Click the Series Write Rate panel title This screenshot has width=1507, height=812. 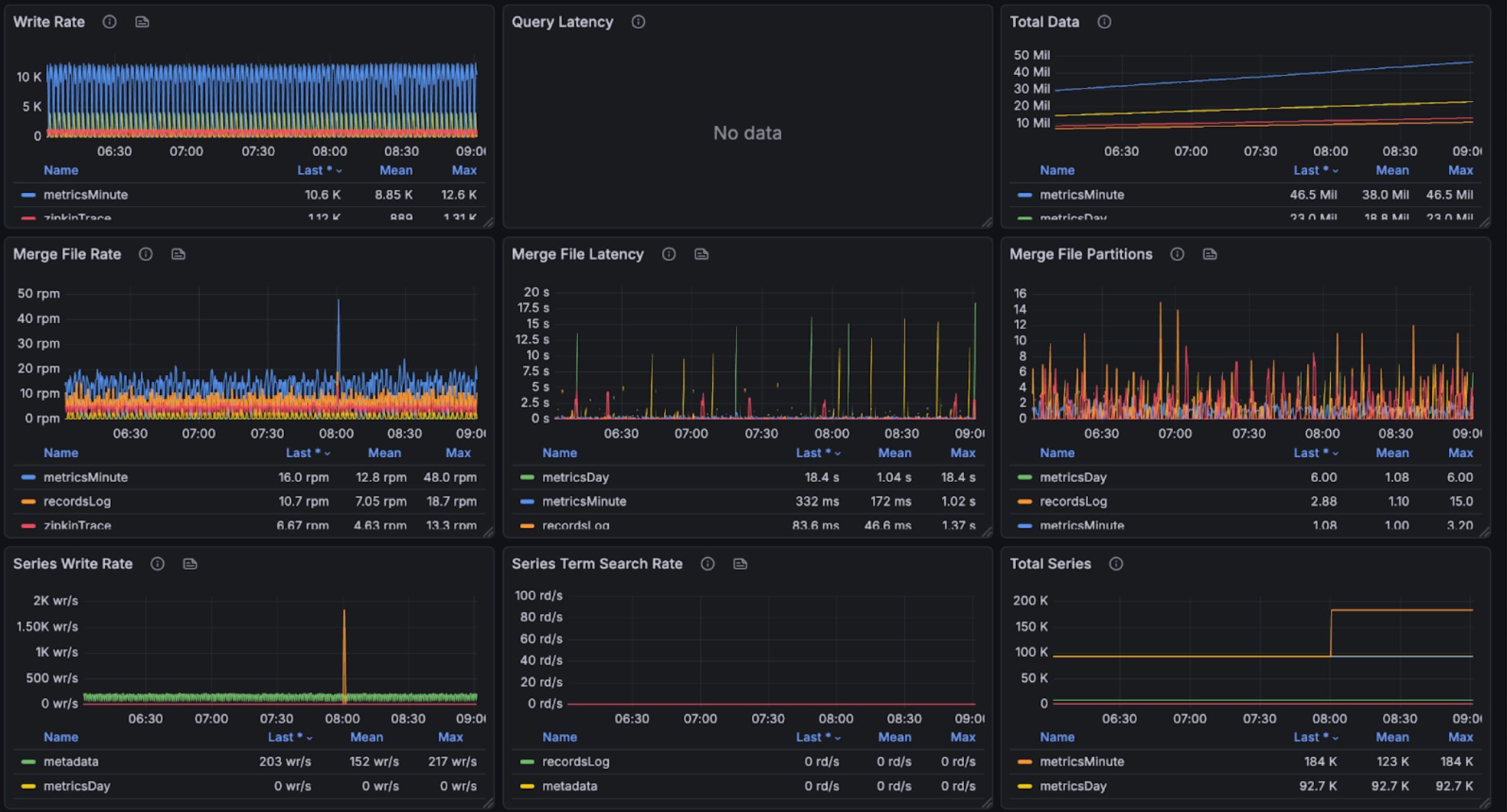[73, 564]
